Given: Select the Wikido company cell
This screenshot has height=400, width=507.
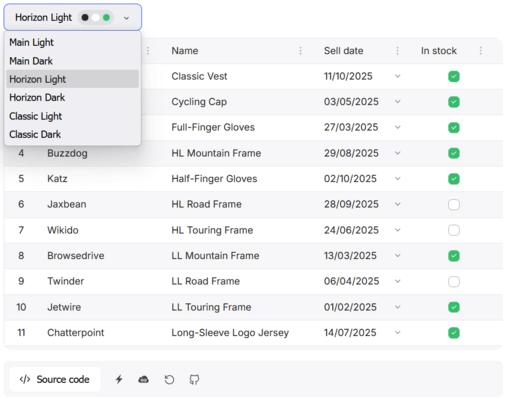Looking at the screenshot, I should (63, 230).
